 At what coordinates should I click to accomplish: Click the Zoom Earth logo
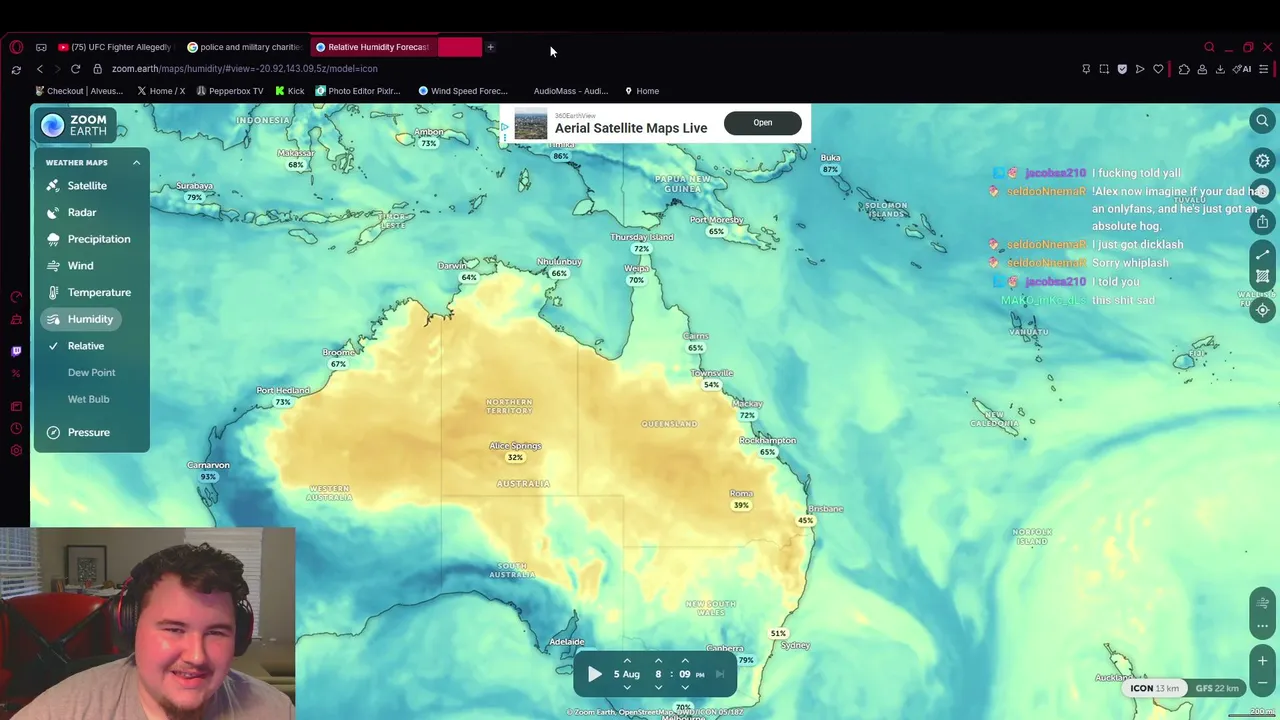coord(75,125)
